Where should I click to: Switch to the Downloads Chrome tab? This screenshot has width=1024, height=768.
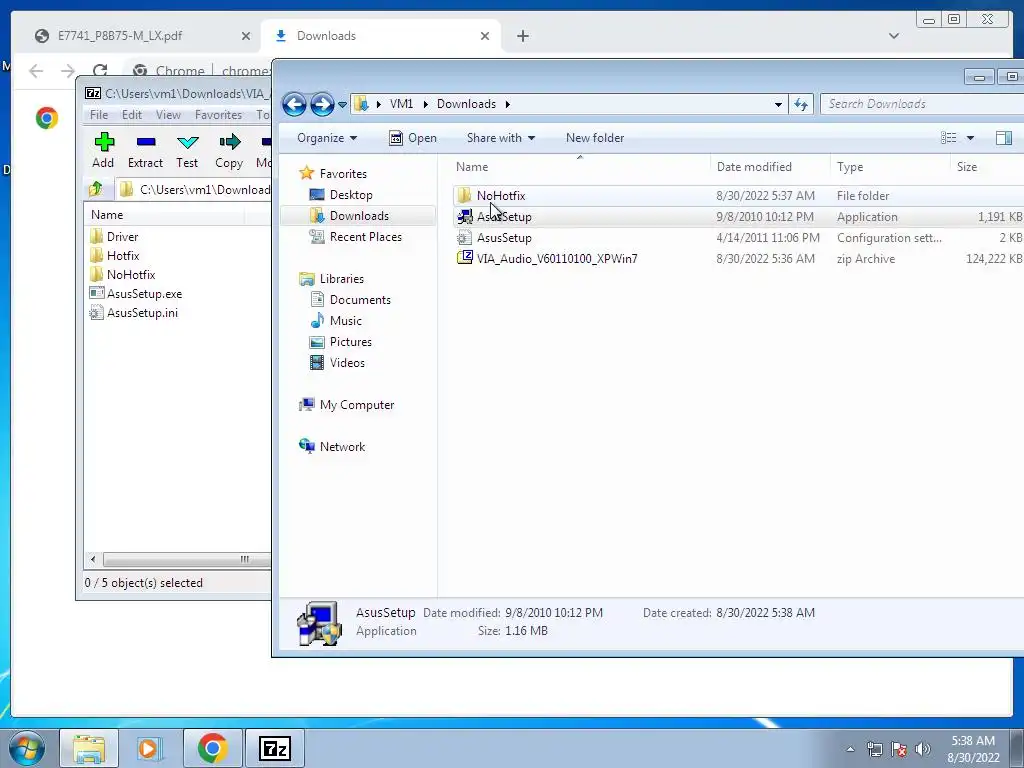click(381, 36)
